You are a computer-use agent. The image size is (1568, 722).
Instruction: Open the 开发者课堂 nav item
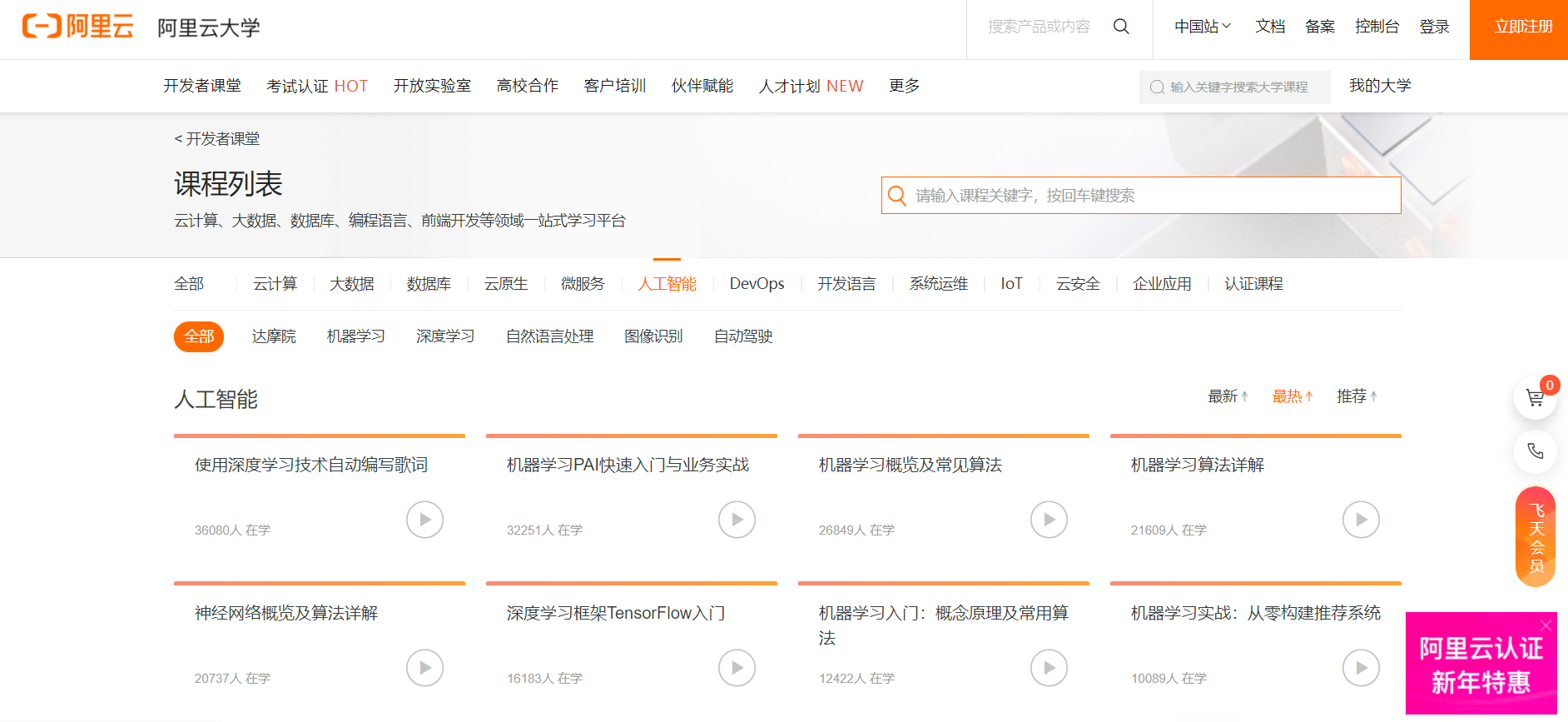tap(202, 86)
